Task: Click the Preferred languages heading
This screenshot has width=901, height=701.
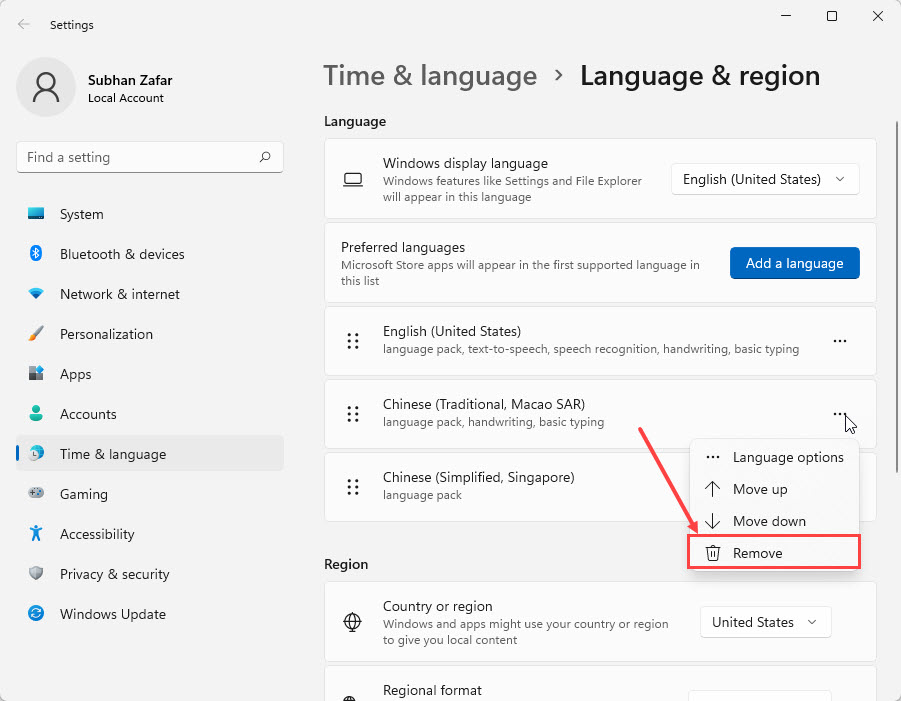Action: [x=403, y=247]
